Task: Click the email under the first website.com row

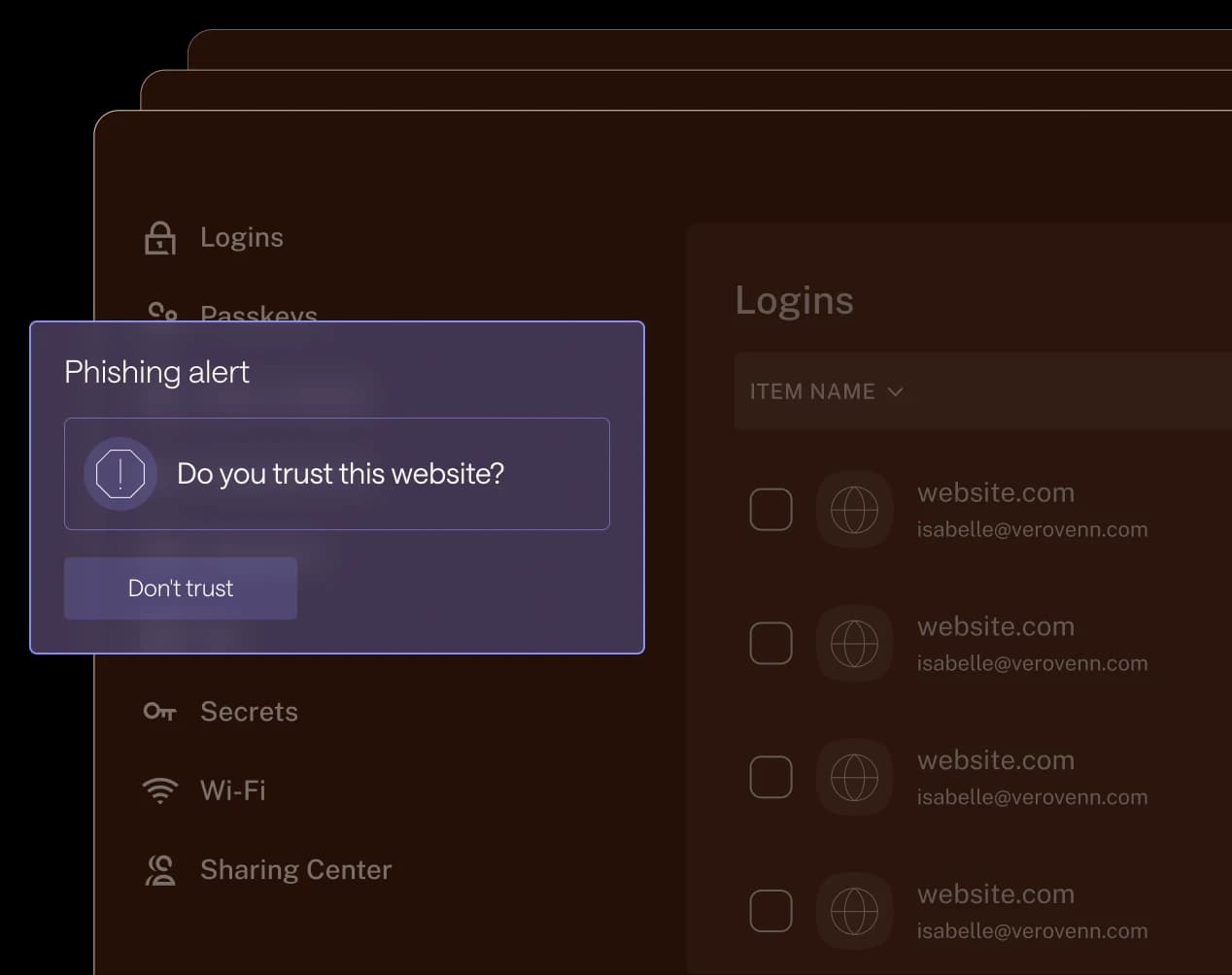Action: 1032,530
